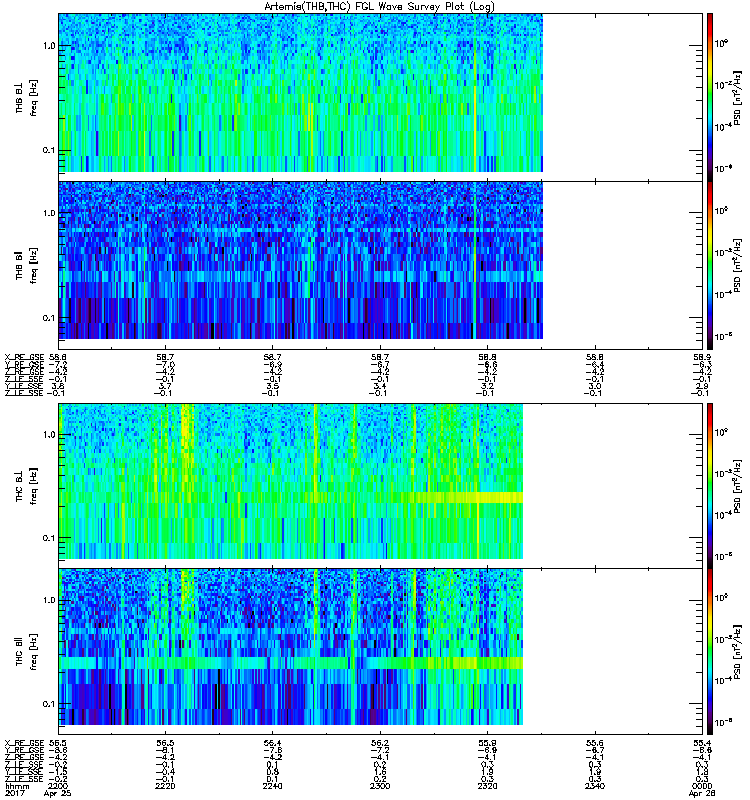Click the '1.0' frequency tick of THC B∥ panel
This screenshot has width=750, height=800.
click(49, 600)
